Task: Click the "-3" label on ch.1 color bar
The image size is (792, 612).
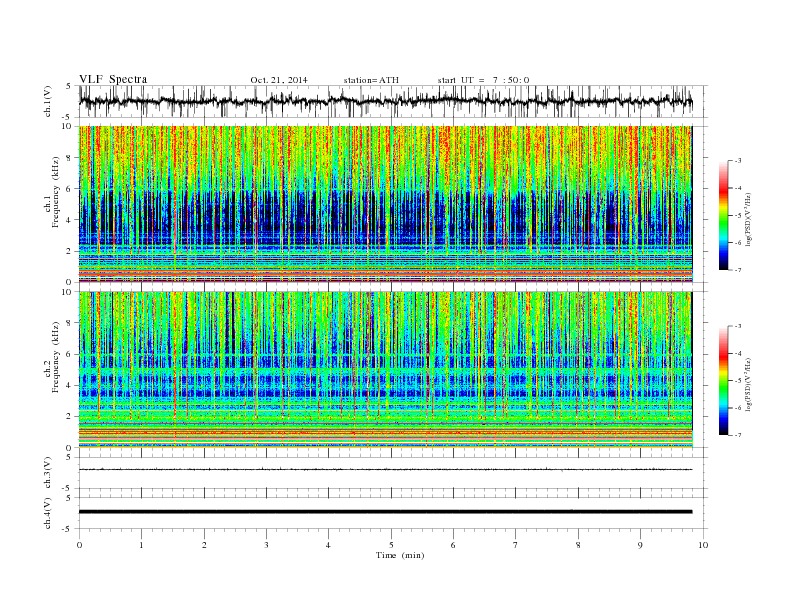Action: 737,161
